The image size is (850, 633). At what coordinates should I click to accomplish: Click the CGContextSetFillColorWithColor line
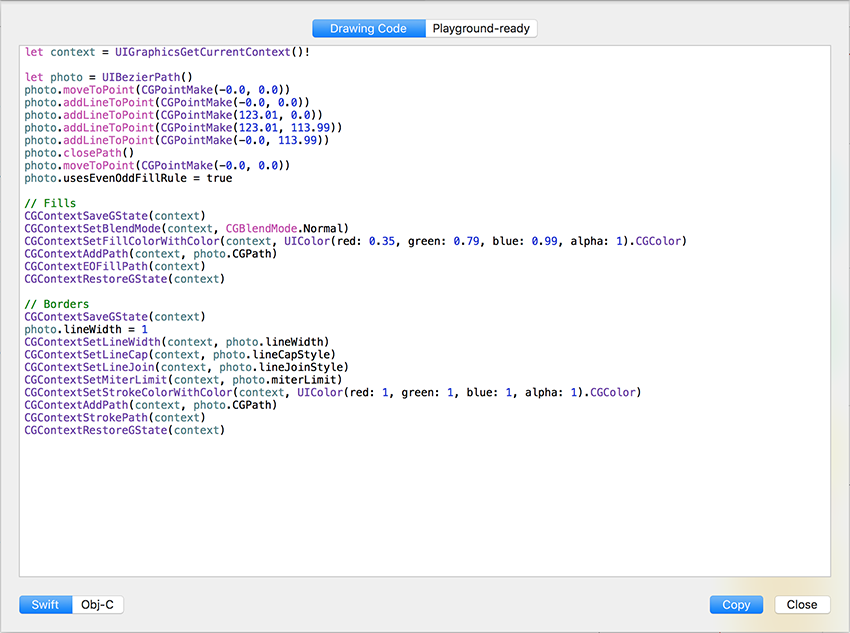tap(356, 241)
